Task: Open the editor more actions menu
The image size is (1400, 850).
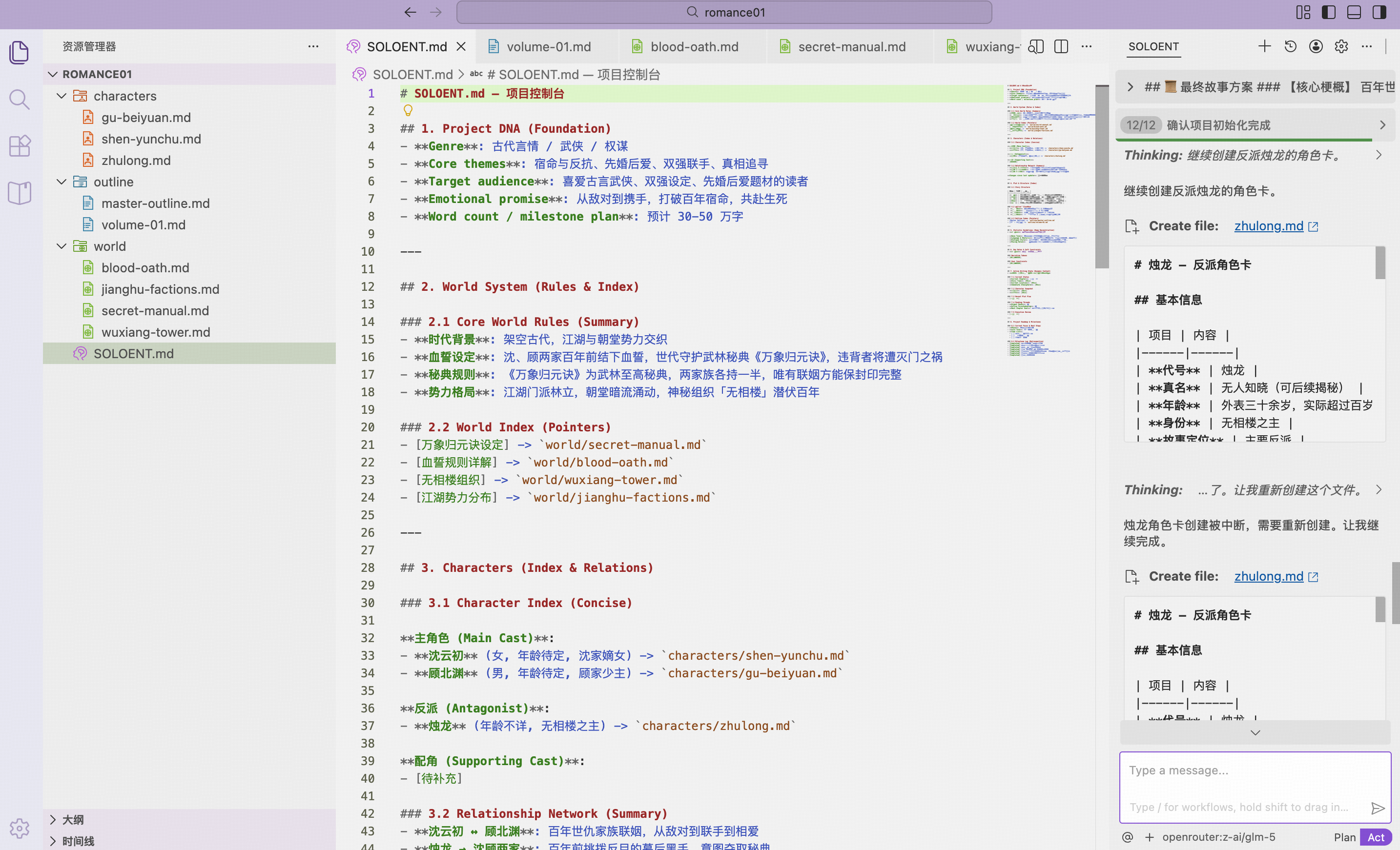Action: (x=1086, y=46)
